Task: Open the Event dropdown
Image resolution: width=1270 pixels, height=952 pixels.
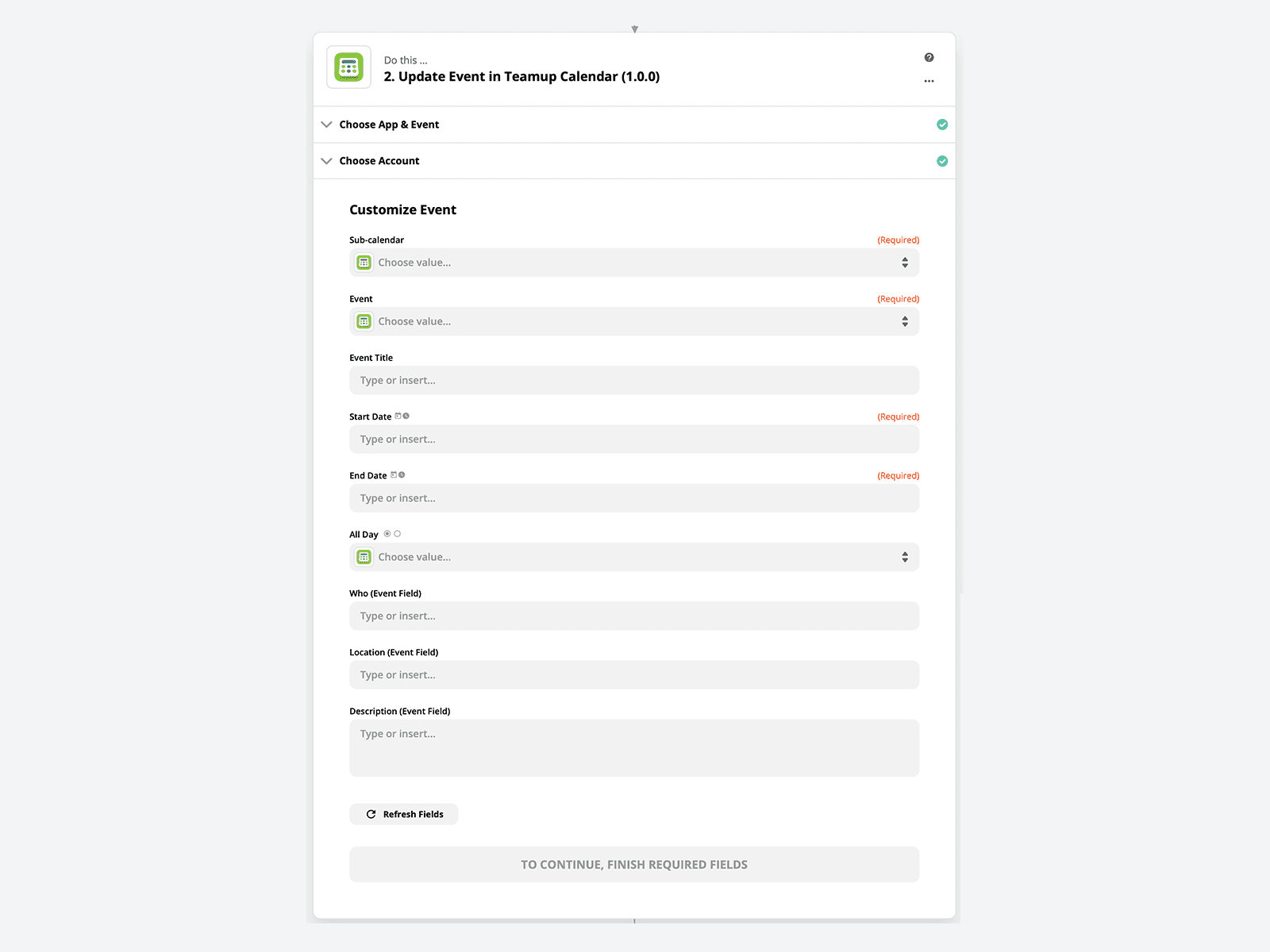Action: click(x=634, y=321)
